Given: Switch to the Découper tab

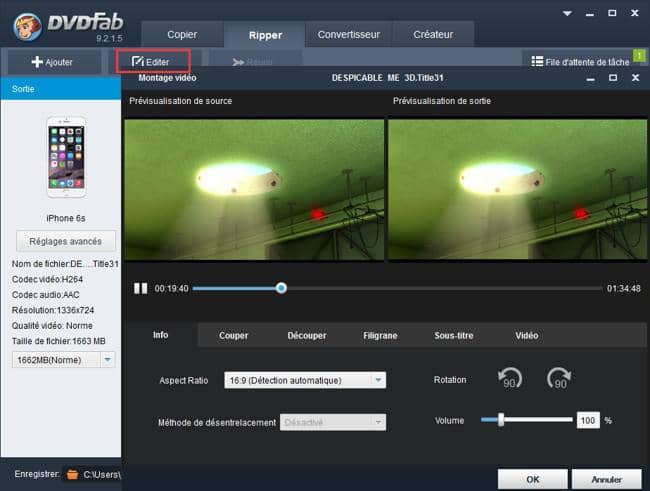Looking at the screenshot, I should [307, 335].
